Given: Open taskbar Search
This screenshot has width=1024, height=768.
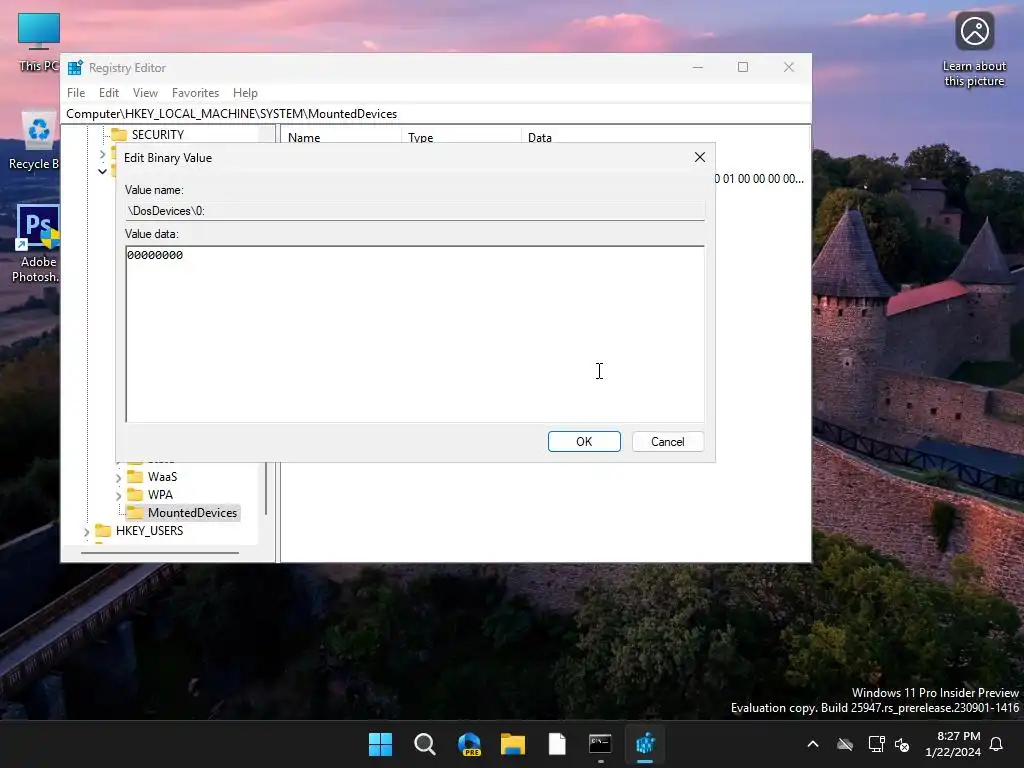Looking at the screenshot, I should (424, 744).
